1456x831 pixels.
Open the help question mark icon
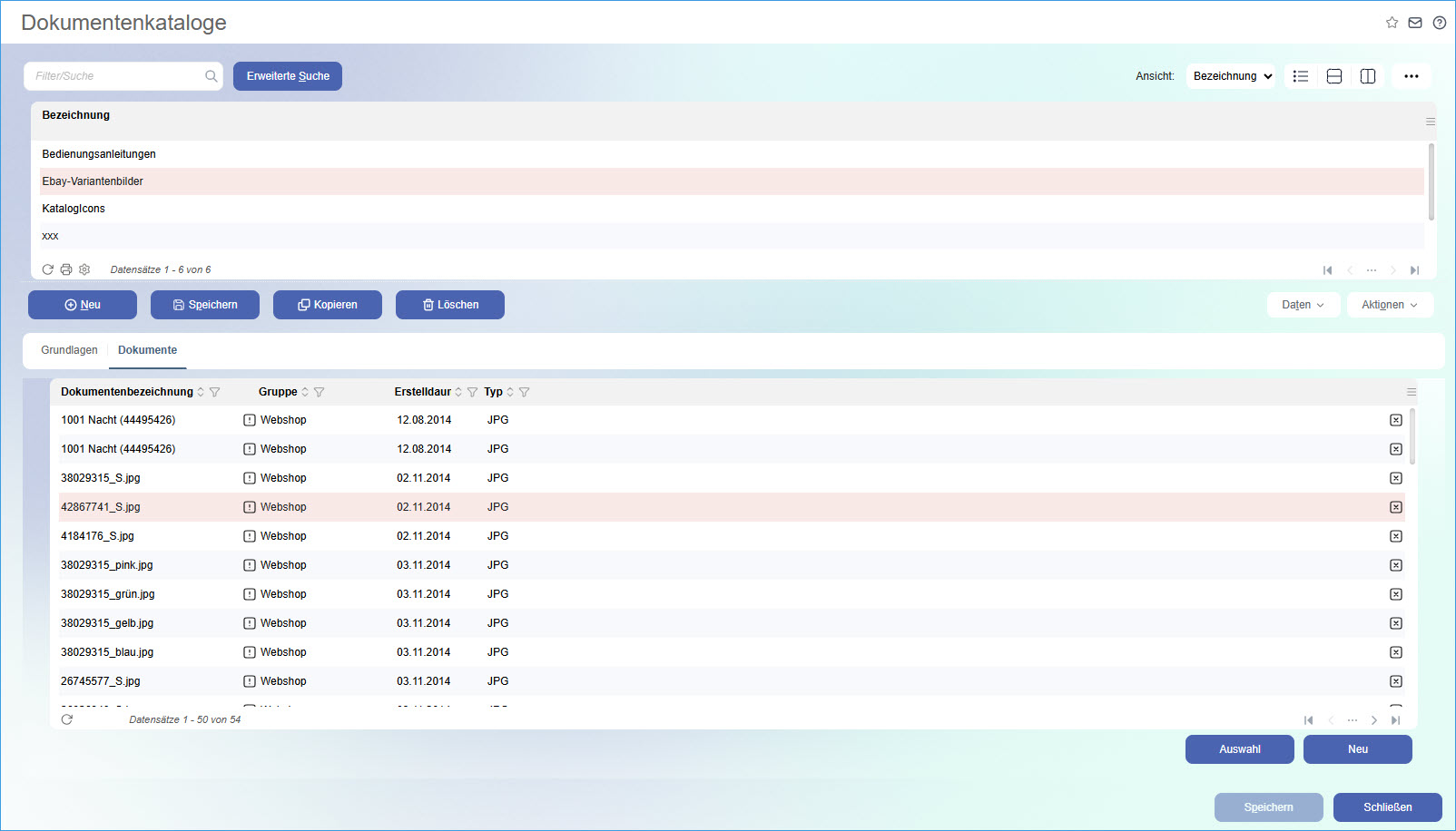1440,23
